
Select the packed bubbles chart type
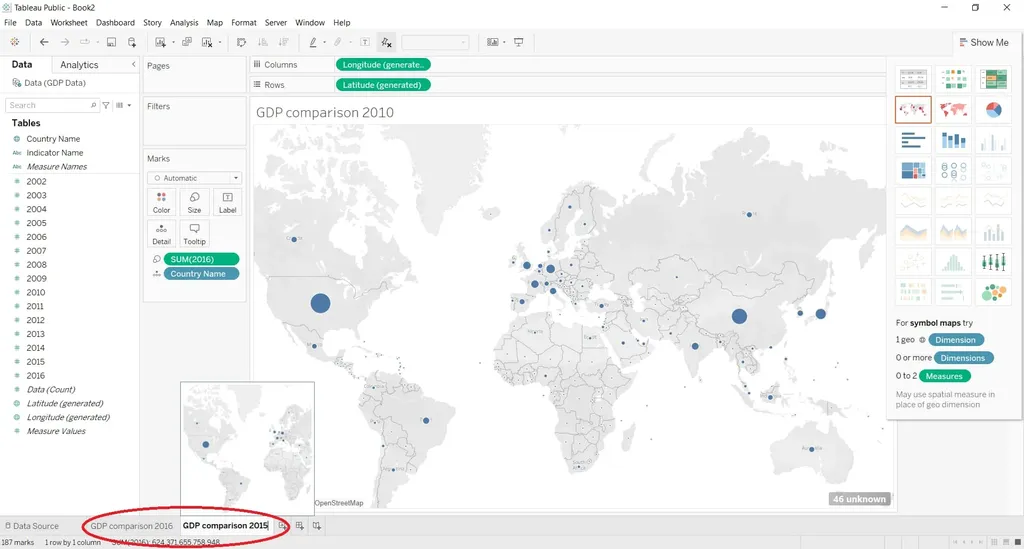click(x=993, y=292)
